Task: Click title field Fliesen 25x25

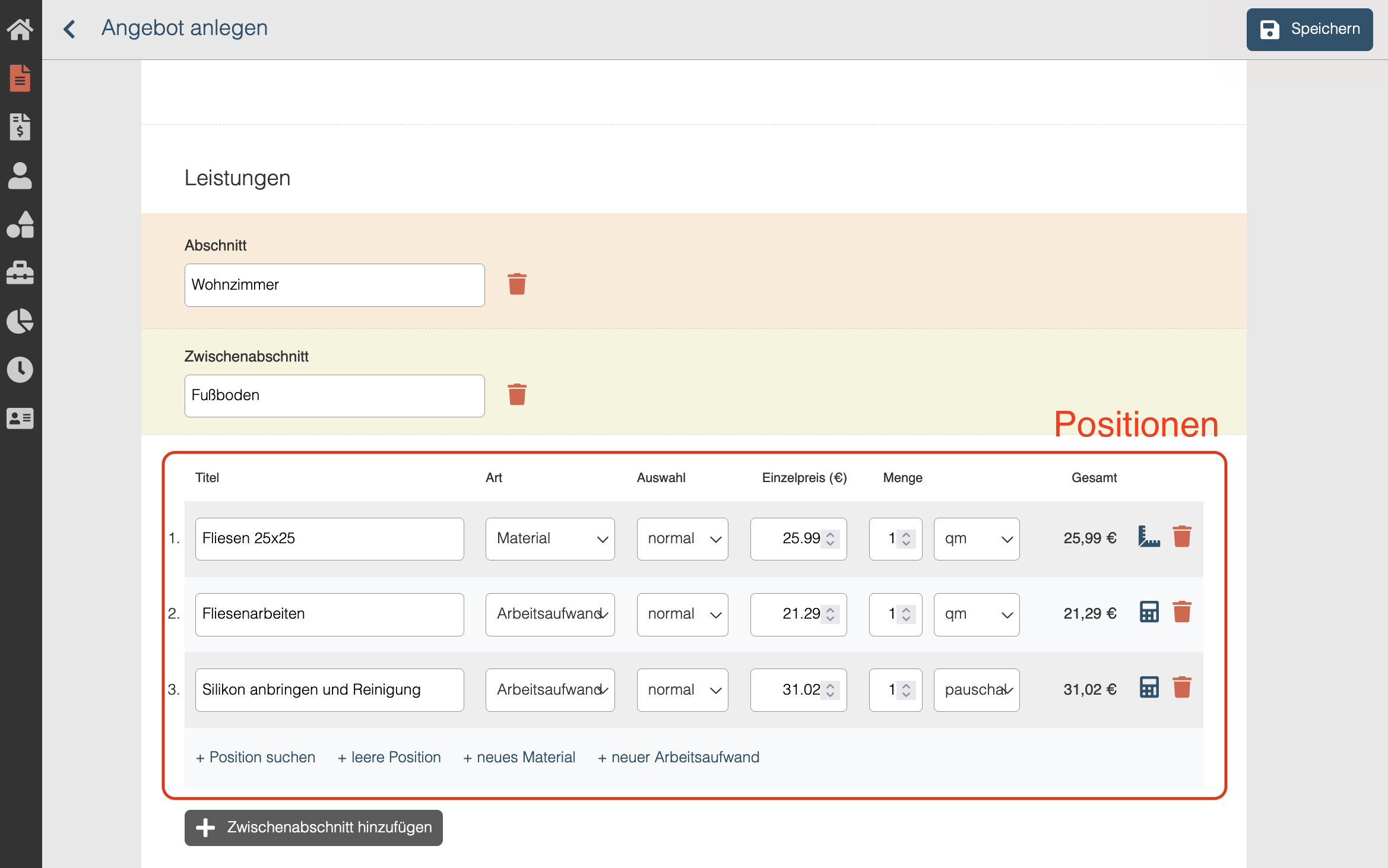Action: [x=329, y=539]
